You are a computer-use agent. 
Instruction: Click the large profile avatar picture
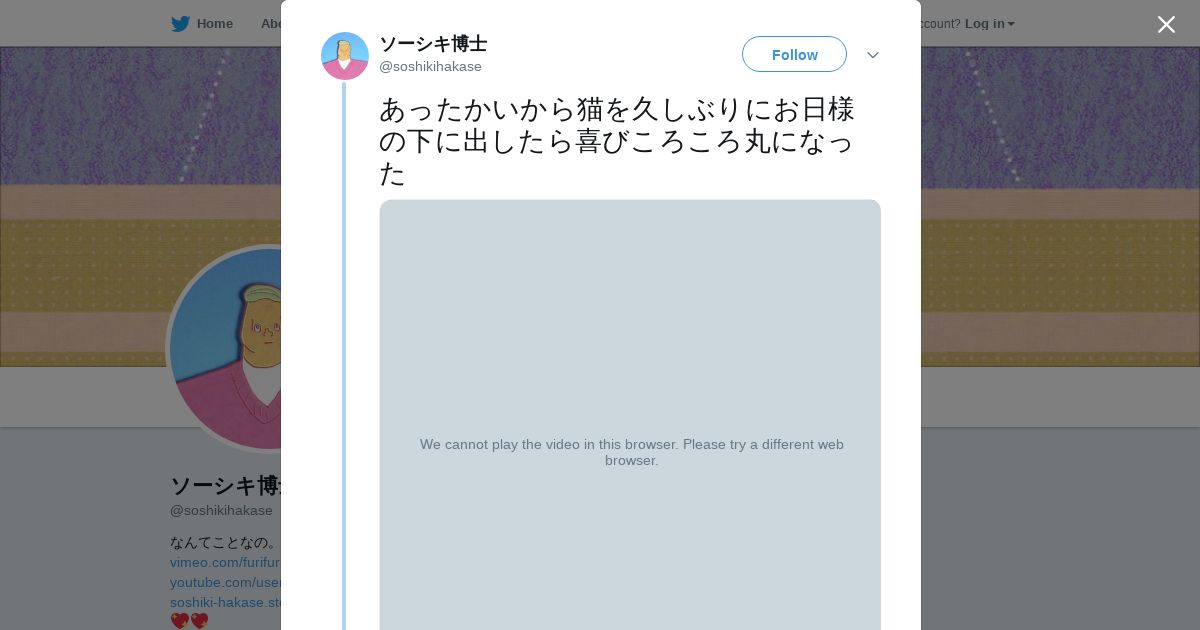point(226,350)
